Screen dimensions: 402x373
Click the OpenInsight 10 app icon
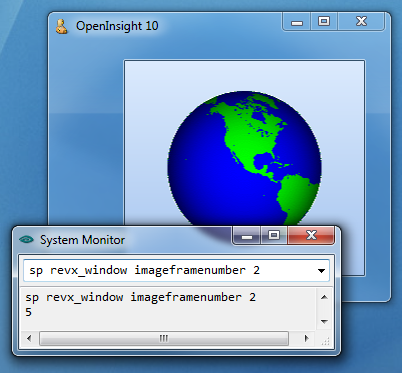tap(61, 26)
